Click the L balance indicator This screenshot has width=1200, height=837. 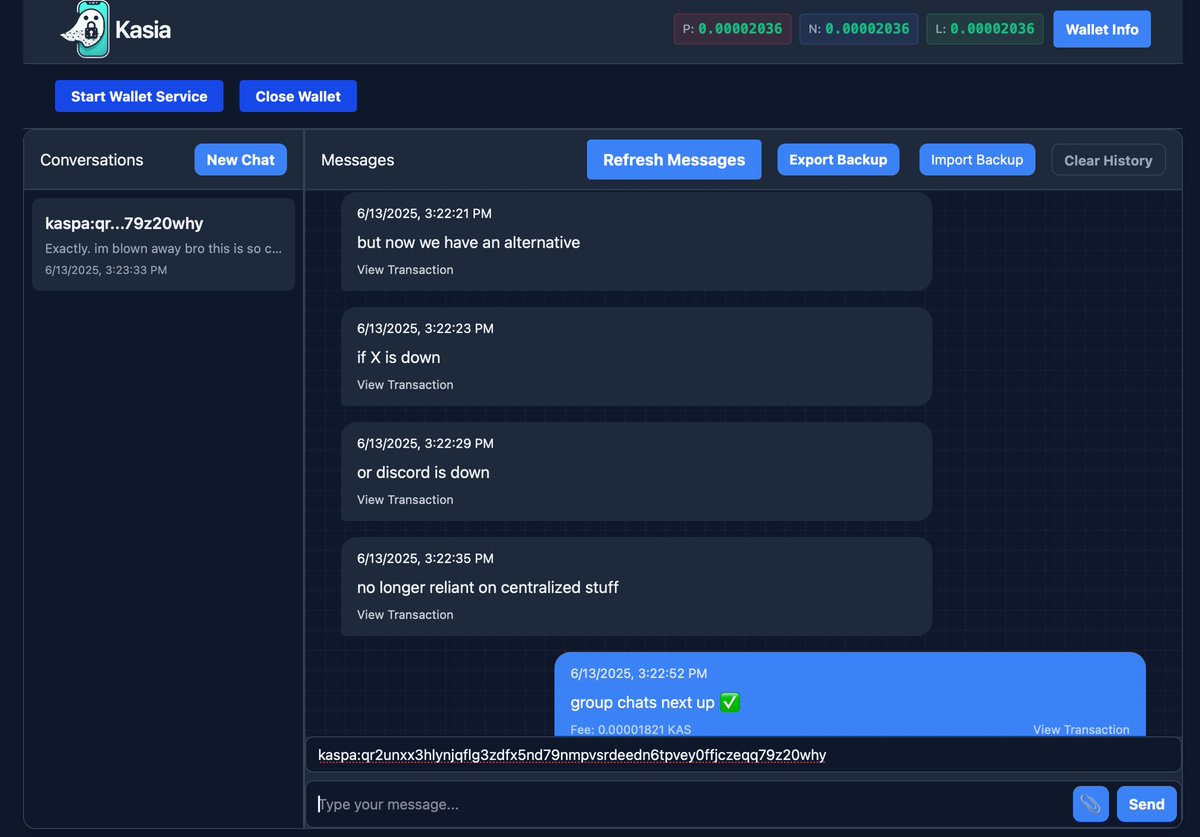click(x=984, y=28)
